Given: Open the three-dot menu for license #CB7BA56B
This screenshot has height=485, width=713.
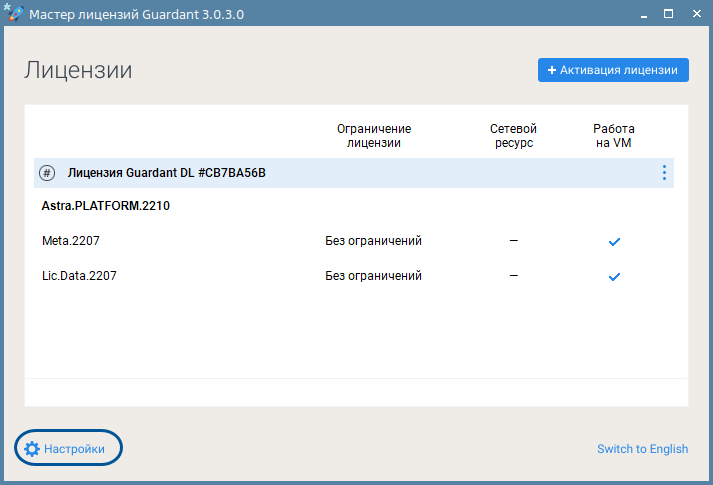Looking at the screenshot, I should (663, 173).
